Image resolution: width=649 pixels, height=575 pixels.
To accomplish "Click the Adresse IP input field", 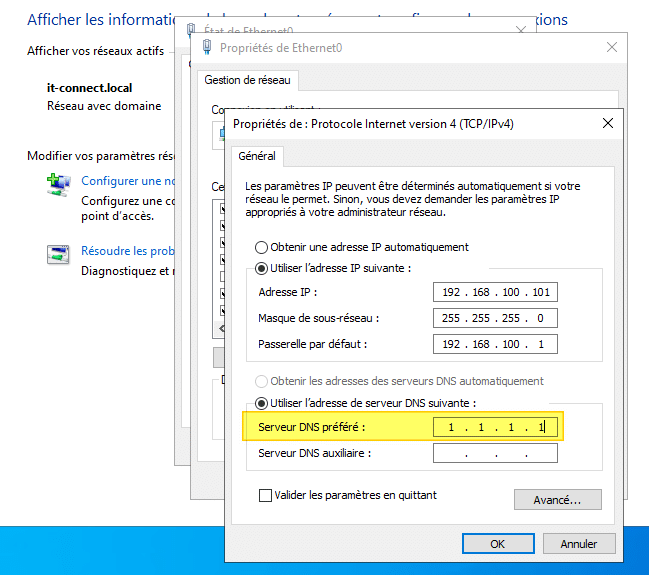I will click(495, 292).
